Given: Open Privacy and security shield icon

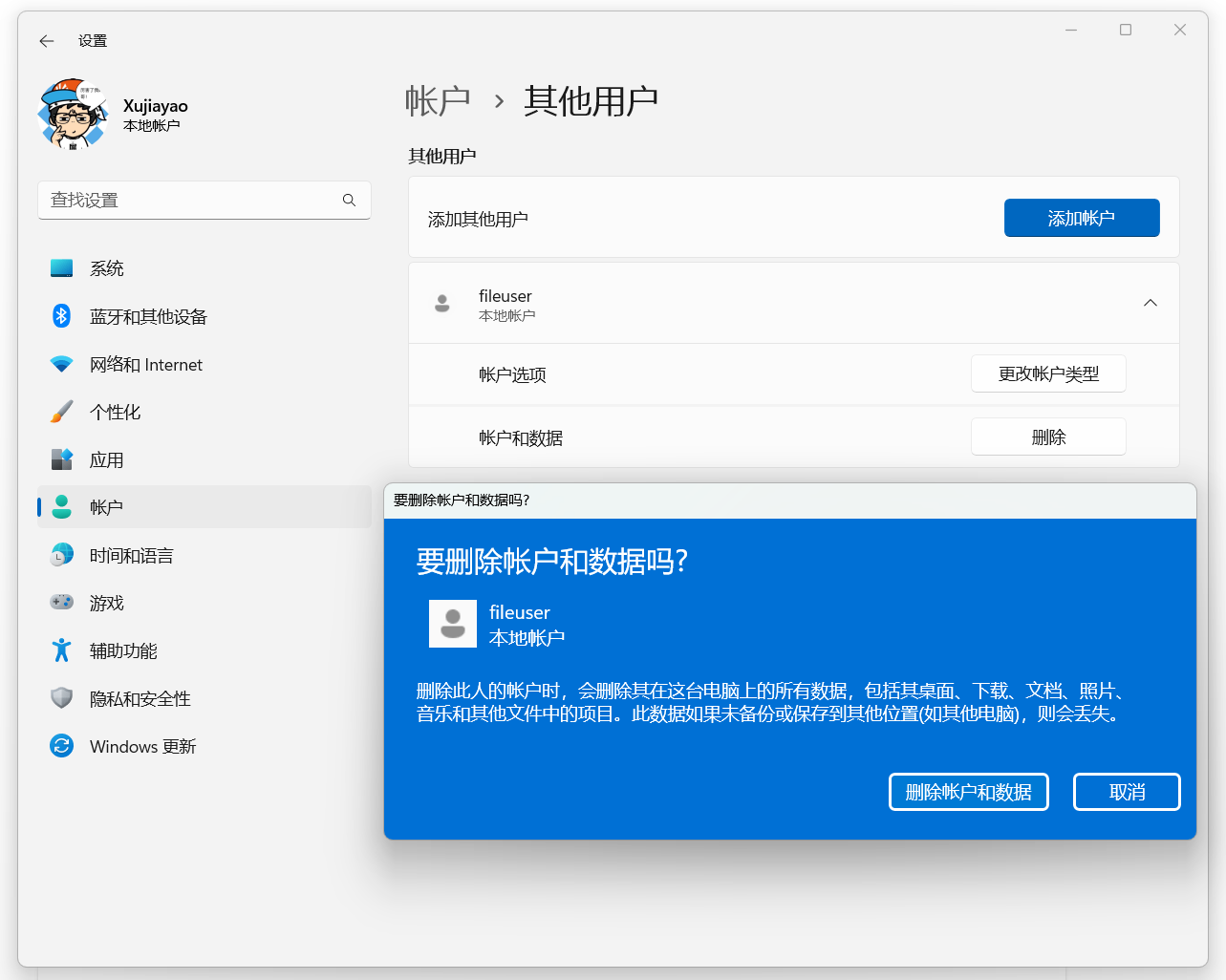Looking at the screenshot, I should tap(62, 698).
